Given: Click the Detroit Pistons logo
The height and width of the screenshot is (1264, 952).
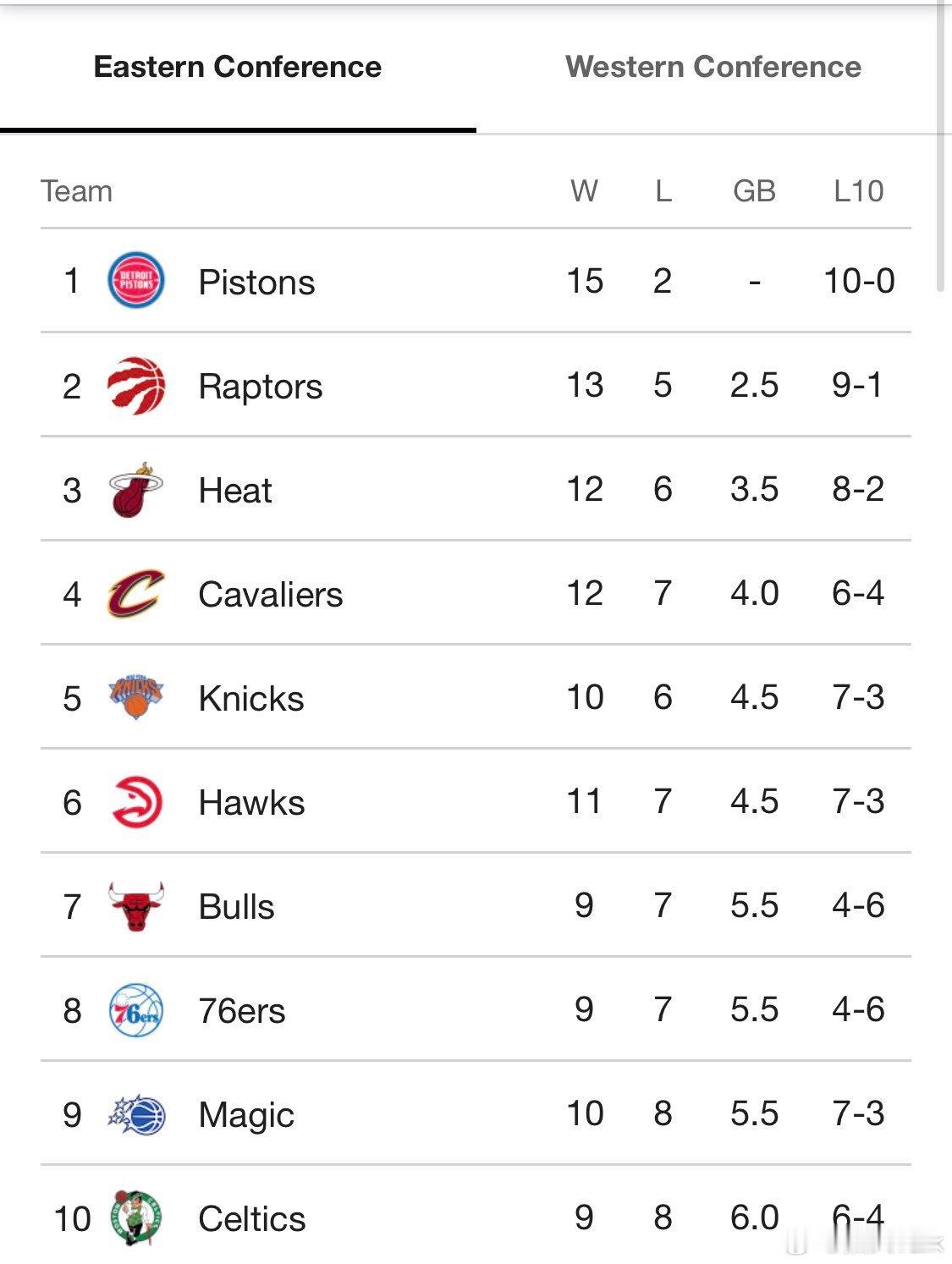Looking at the screenshot, I should (136, 281).
